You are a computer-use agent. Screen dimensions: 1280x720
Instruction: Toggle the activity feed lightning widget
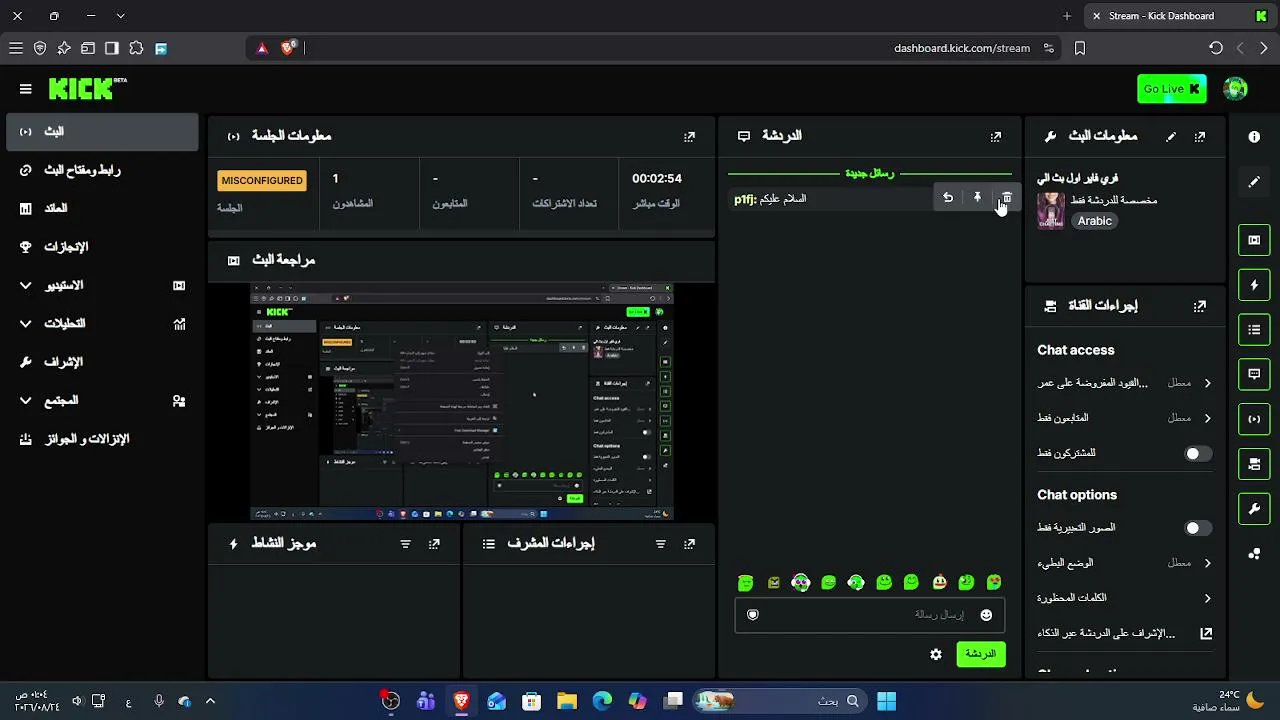[x=1254, y=285]
